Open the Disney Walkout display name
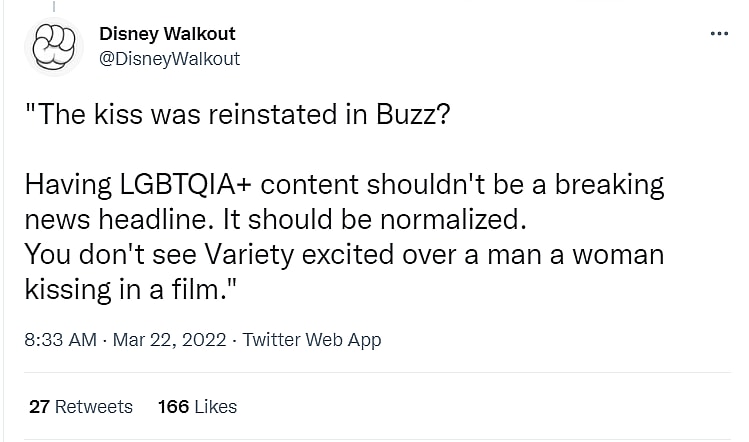Image resolution: width=749 pixels, height=442 pixels. pos(167,35)
